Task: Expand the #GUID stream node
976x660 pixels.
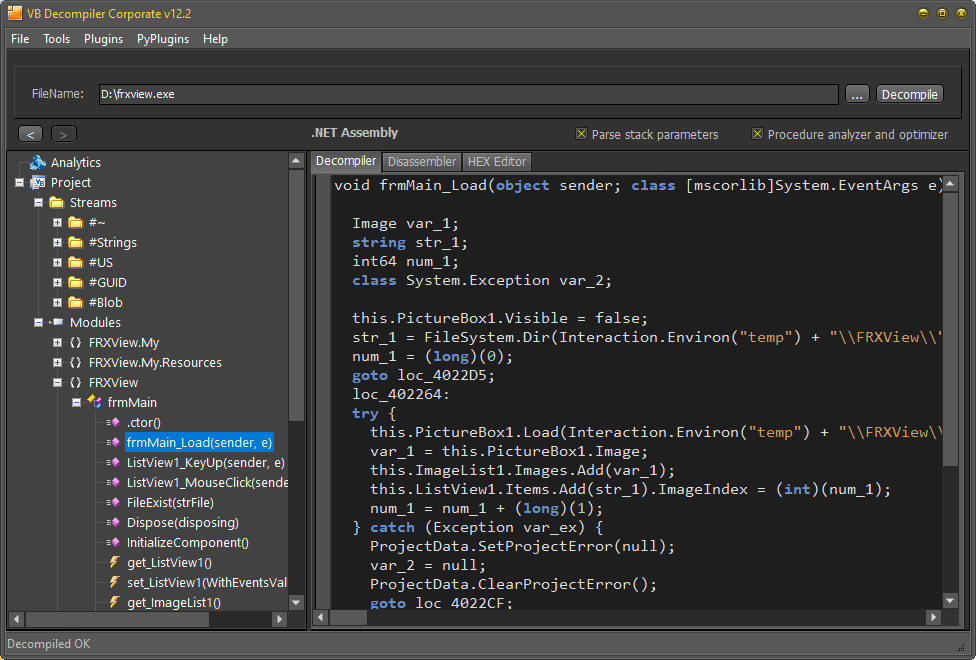Action: (x=57, y=282)
